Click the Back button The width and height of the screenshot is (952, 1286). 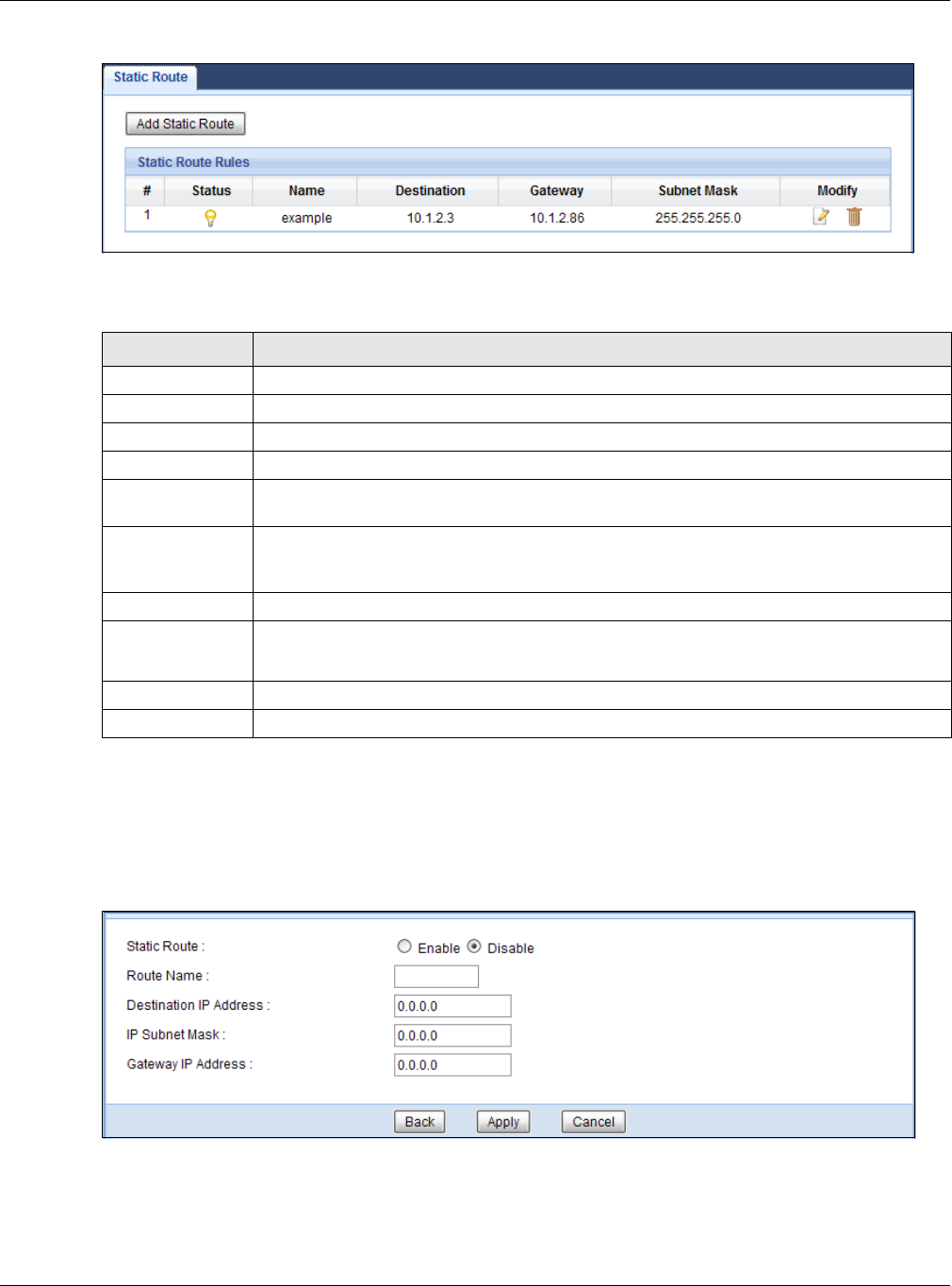419,1122
